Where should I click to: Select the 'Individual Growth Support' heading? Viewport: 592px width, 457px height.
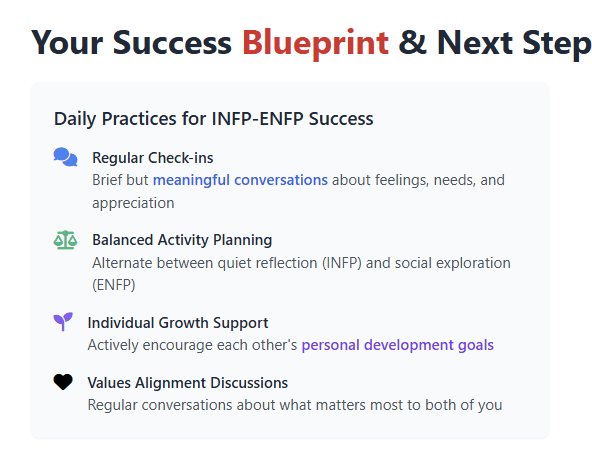(178, 323)
